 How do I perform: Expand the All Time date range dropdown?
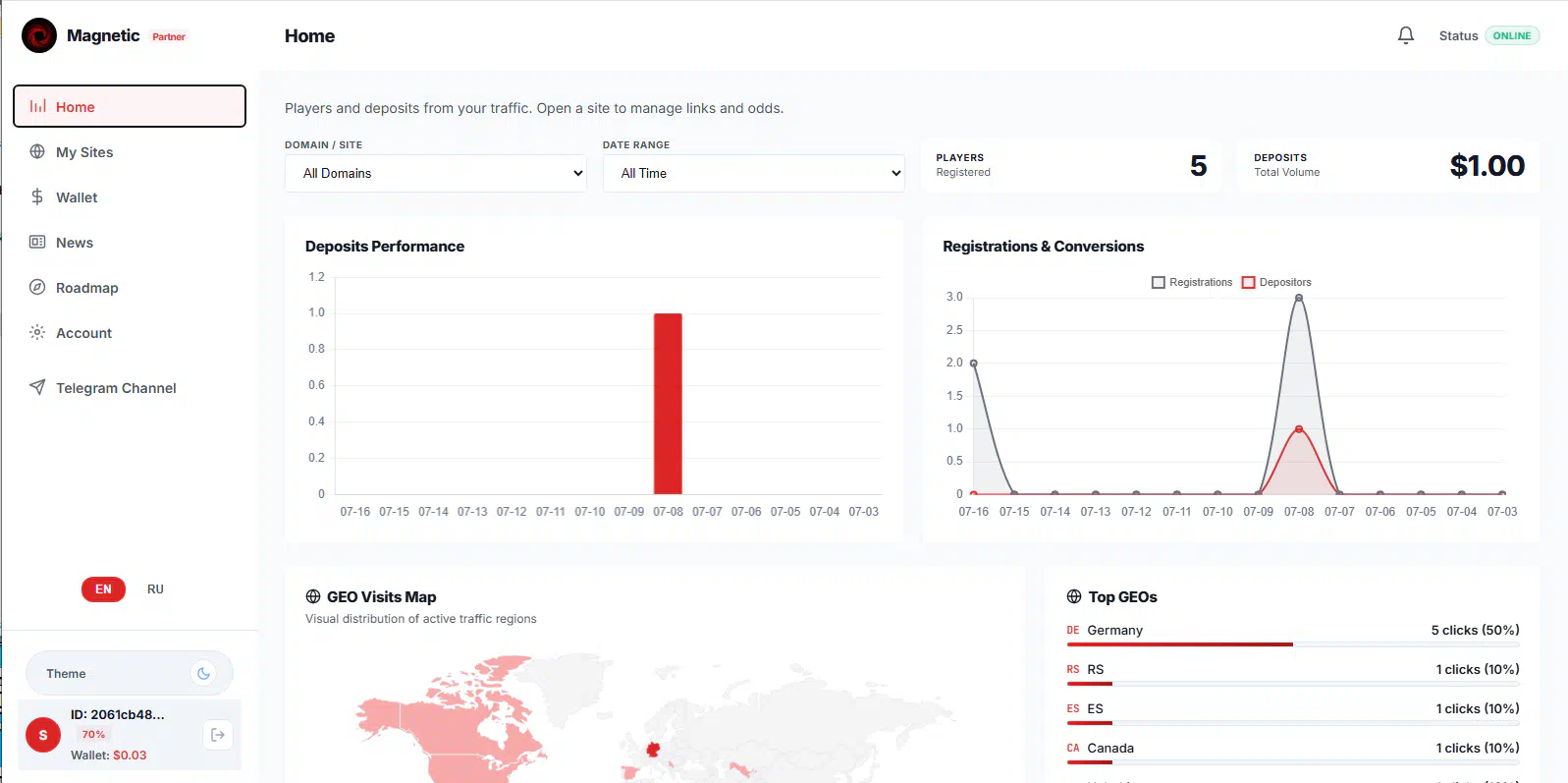point(754,173)
